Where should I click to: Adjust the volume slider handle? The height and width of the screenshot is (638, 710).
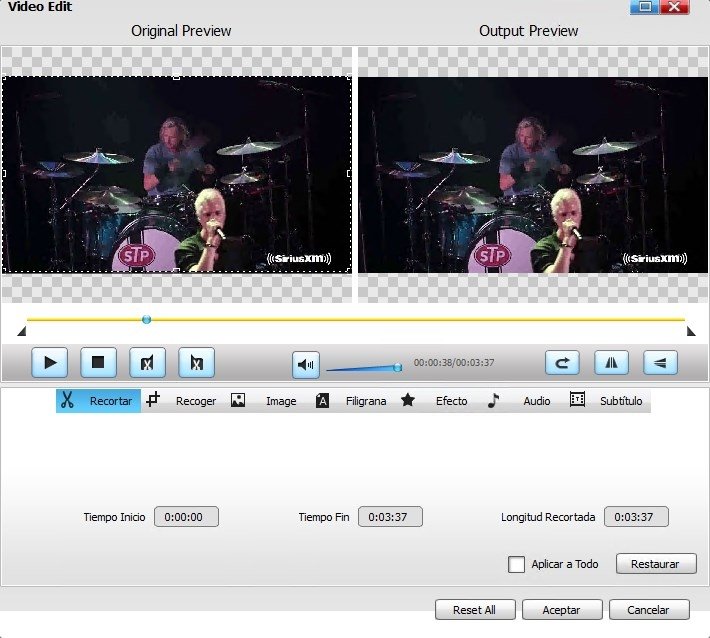[x=398, y=367]
